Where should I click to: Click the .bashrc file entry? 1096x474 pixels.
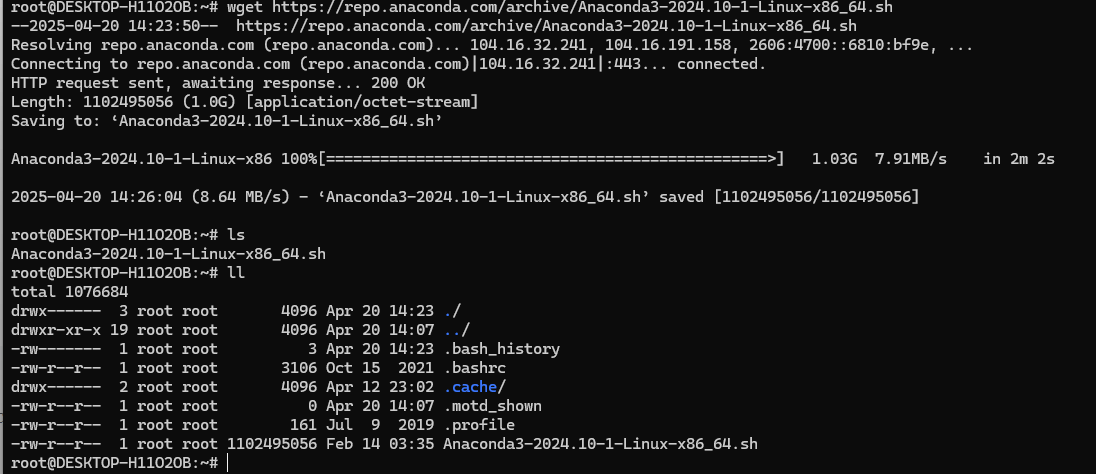475,367
